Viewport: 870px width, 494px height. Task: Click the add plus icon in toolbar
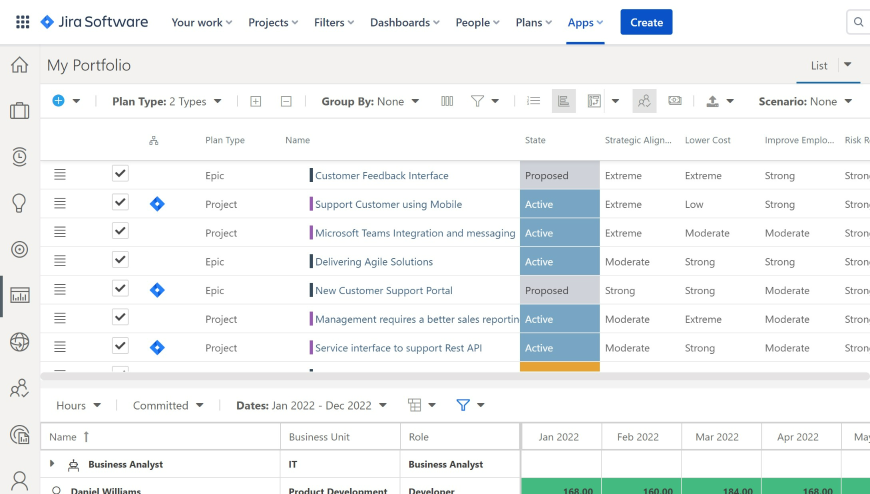point(58,101)
